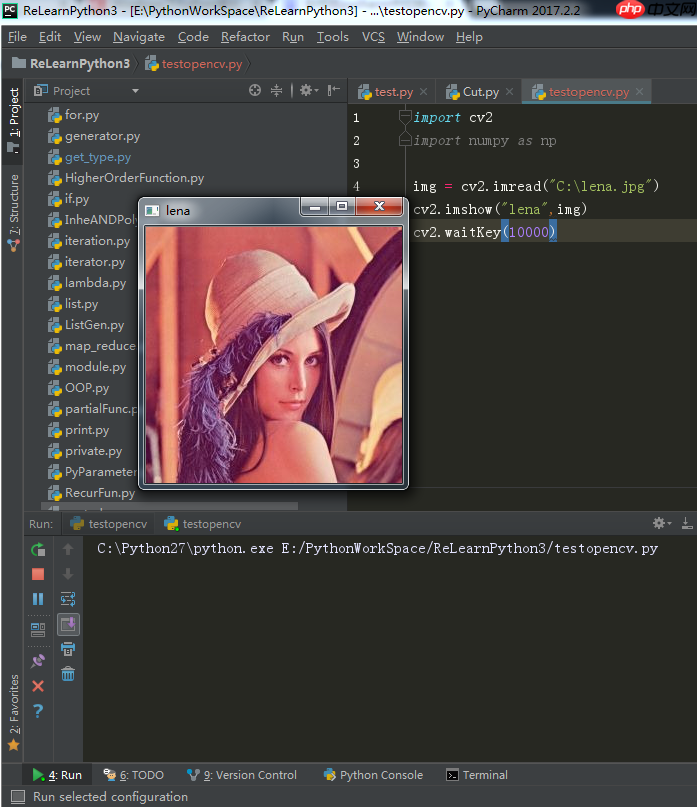Screen dimensions: 697x807
Task: Hide the Run tool window with the download-arrow icon
Action: point(687,523)
